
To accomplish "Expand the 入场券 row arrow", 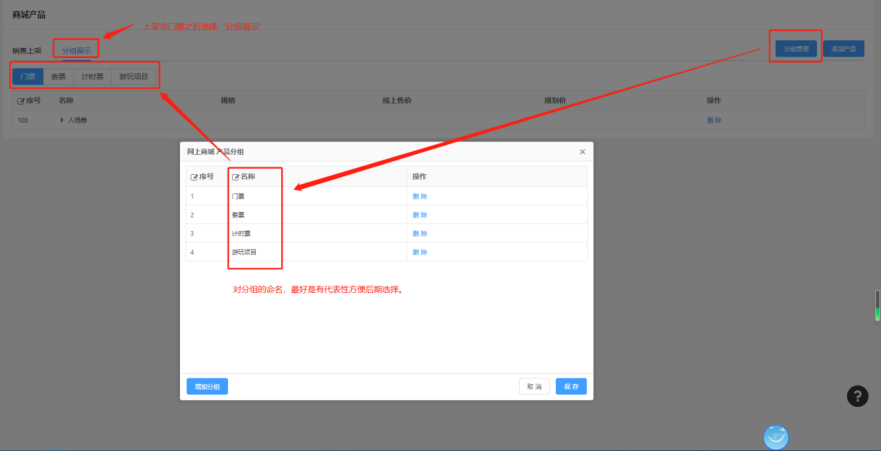I will click(x=62, y=120).
